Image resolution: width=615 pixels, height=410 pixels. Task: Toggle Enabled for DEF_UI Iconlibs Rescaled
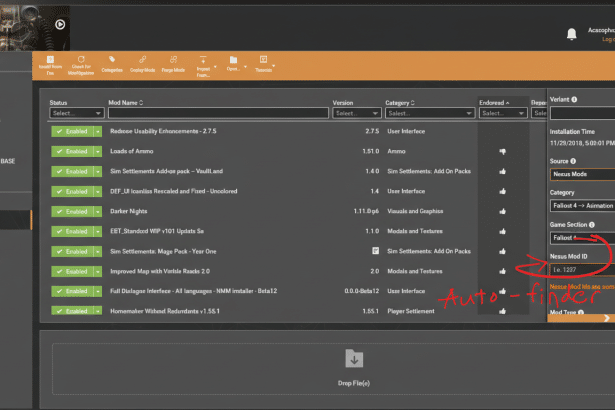pos(72,191)
